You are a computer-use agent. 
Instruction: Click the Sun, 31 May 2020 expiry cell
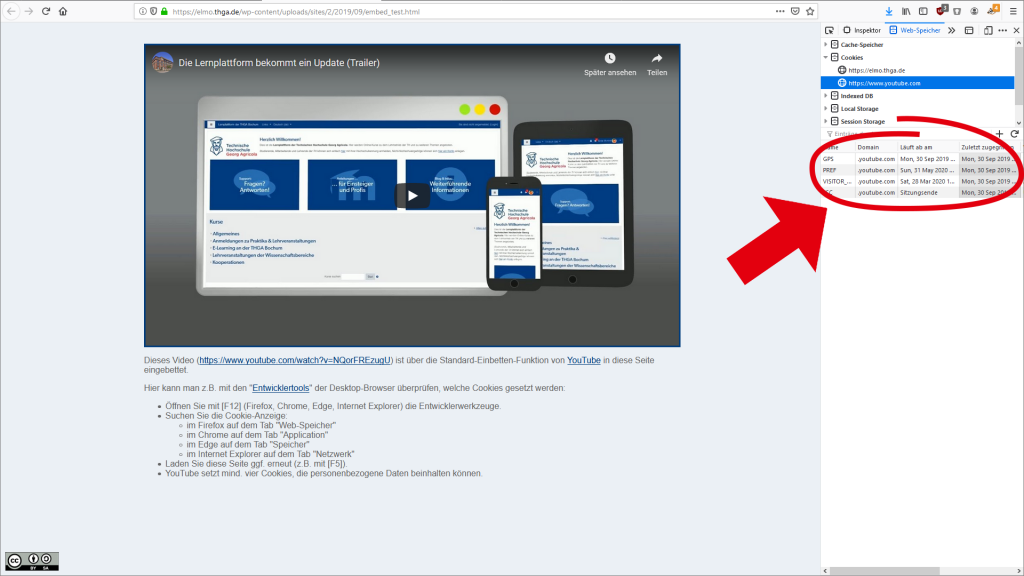[928, 170]
